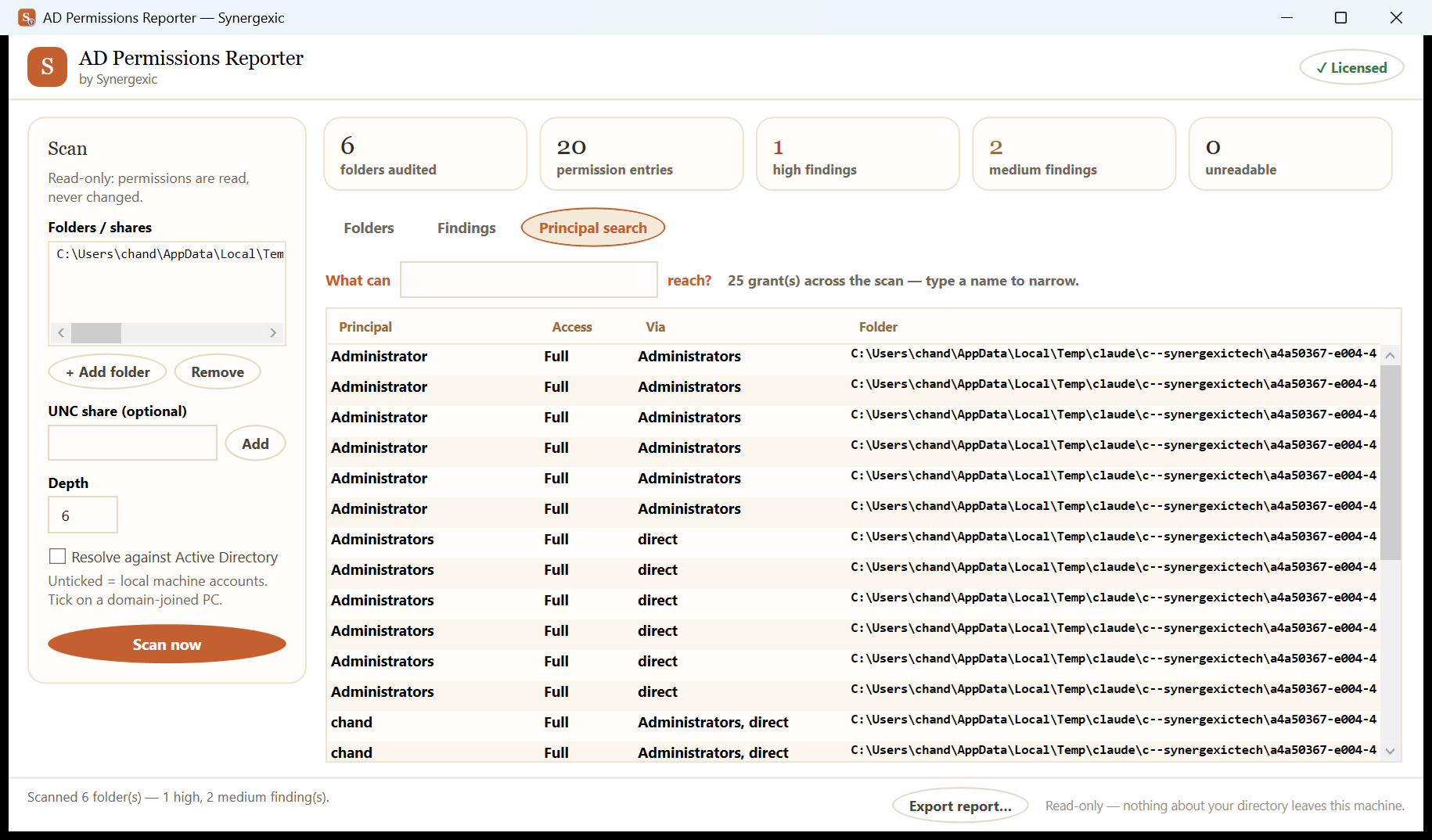Click the "Depth" label
Screen dimensions: 1432x840
pyautogui.click(x=68, y=483)
